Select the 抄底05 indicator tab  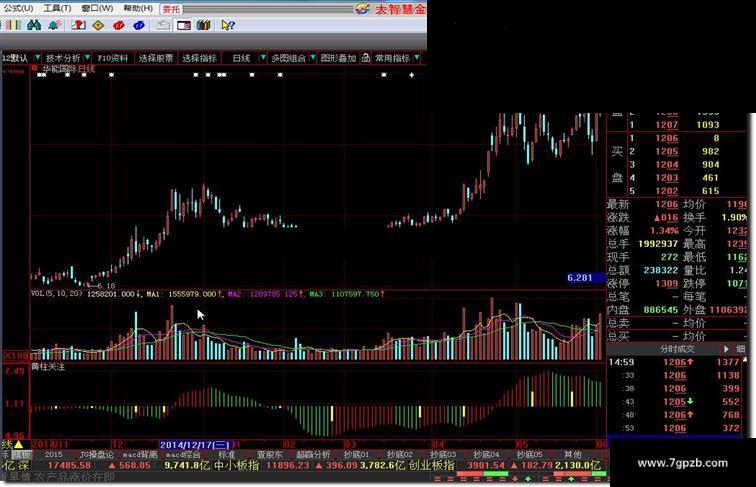point(529,455)
